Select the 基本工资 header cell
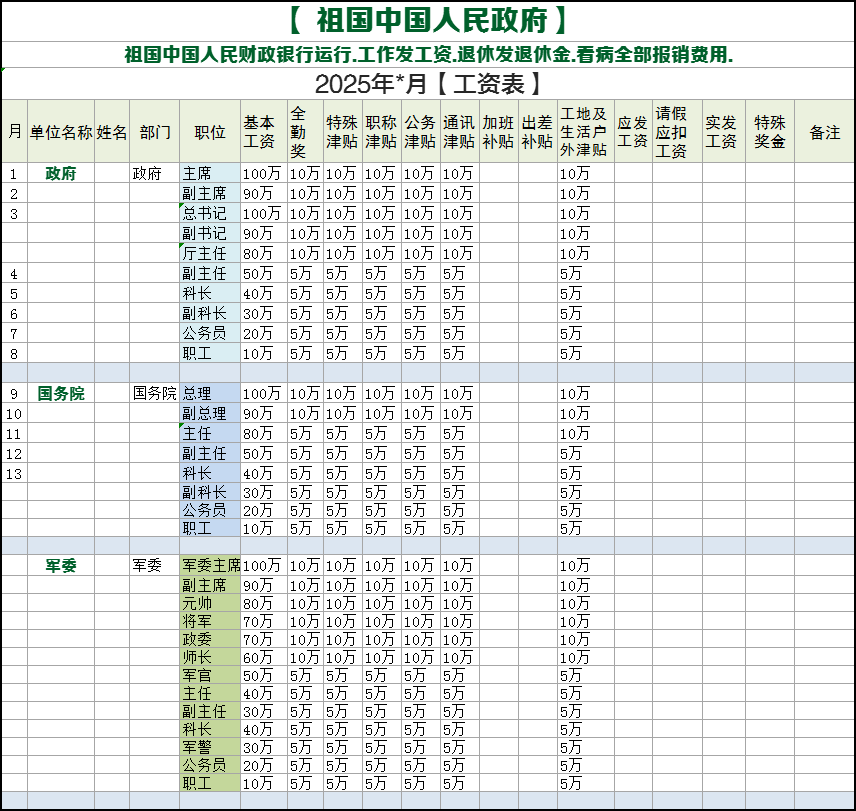This screenshot has width=856, height=811. click(264, 132)
